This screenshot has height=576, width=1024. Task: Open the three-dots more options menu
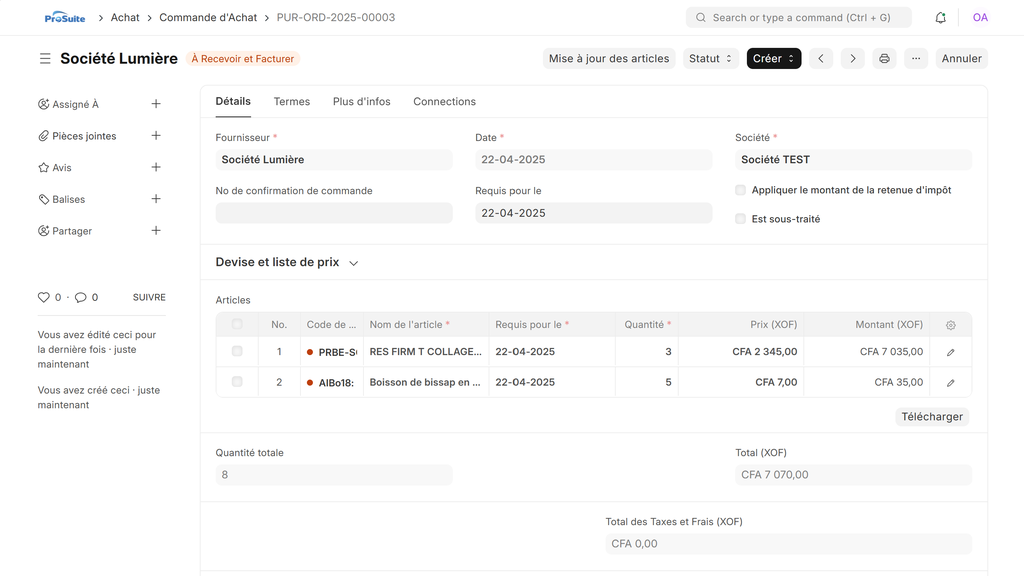tap(916, 58)
